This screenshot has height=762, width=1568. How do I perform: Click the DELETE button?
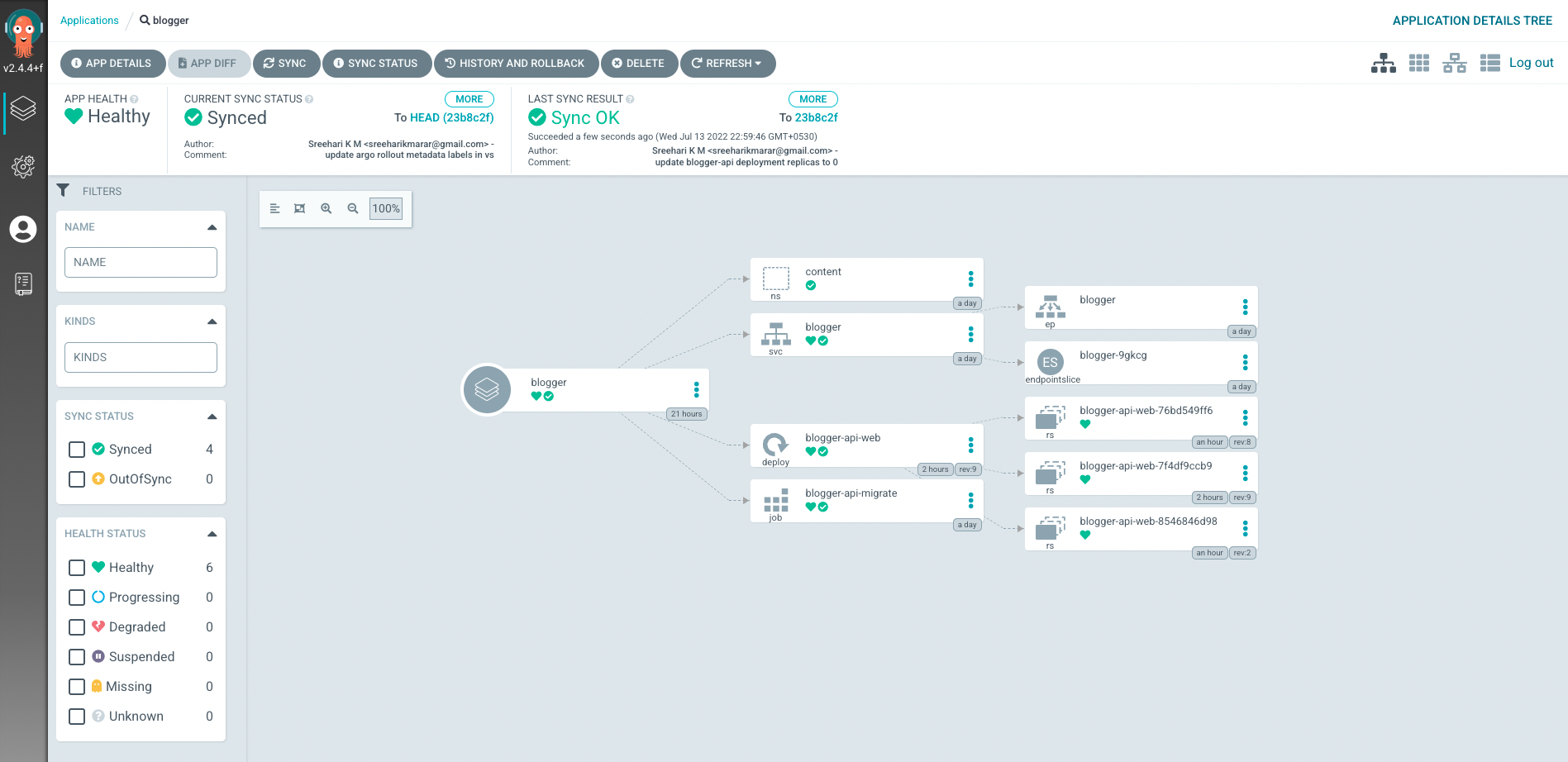click(x=639, y=64)
